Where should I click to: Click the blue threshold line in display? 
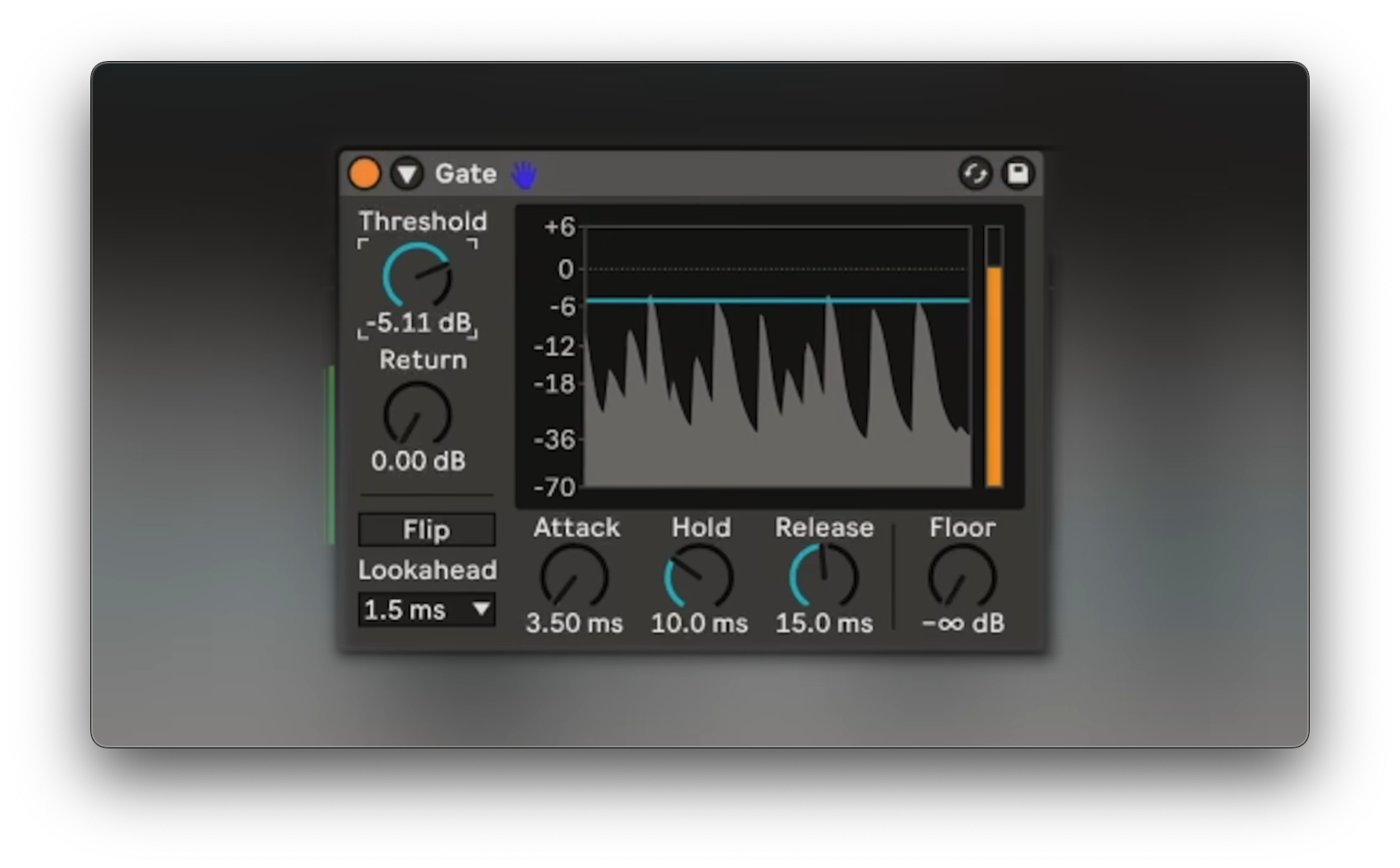[x=777, y=300]
